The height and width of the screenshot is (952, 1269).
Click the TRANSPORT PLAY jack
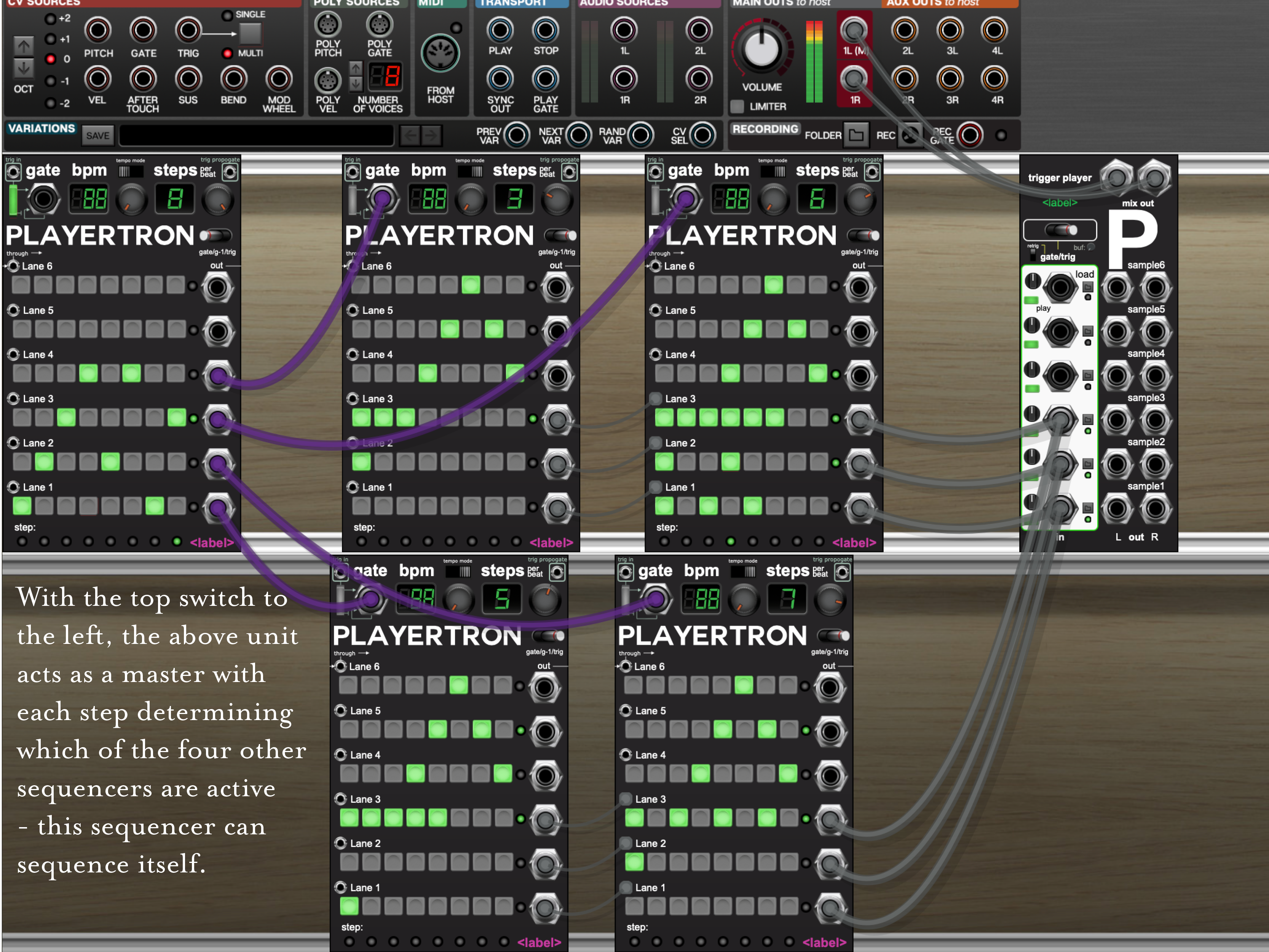[500, 30]
